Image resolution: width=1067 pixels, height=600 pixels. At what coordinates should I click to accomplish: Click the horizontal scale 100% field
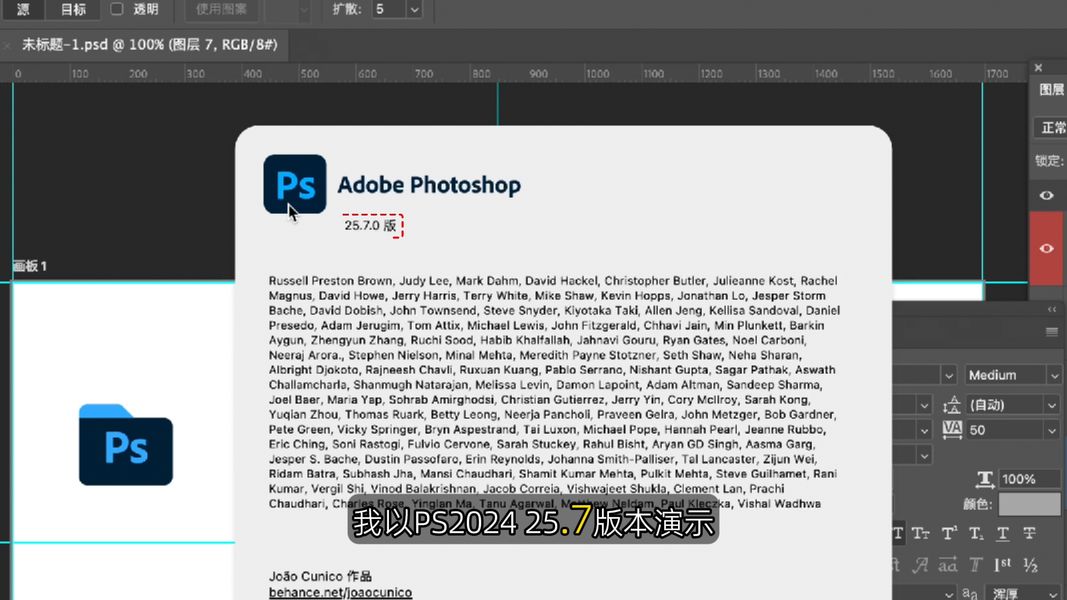click(1029, 479)
